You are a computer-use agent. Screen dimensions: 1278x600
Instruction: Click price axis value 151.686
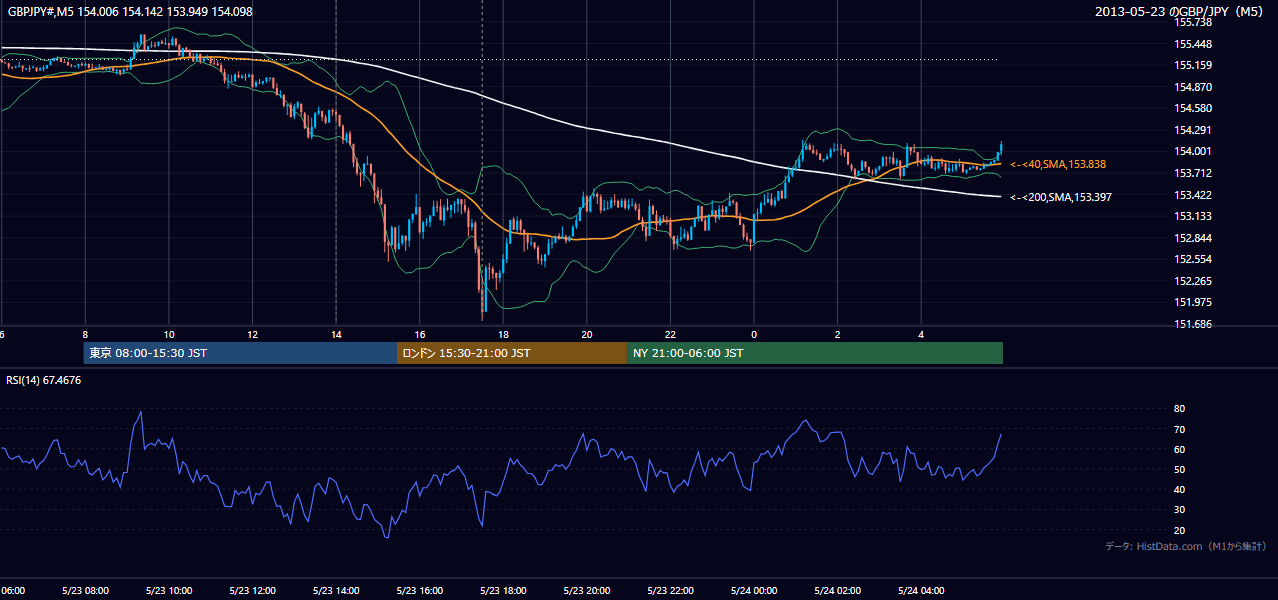click(1192, 324)
